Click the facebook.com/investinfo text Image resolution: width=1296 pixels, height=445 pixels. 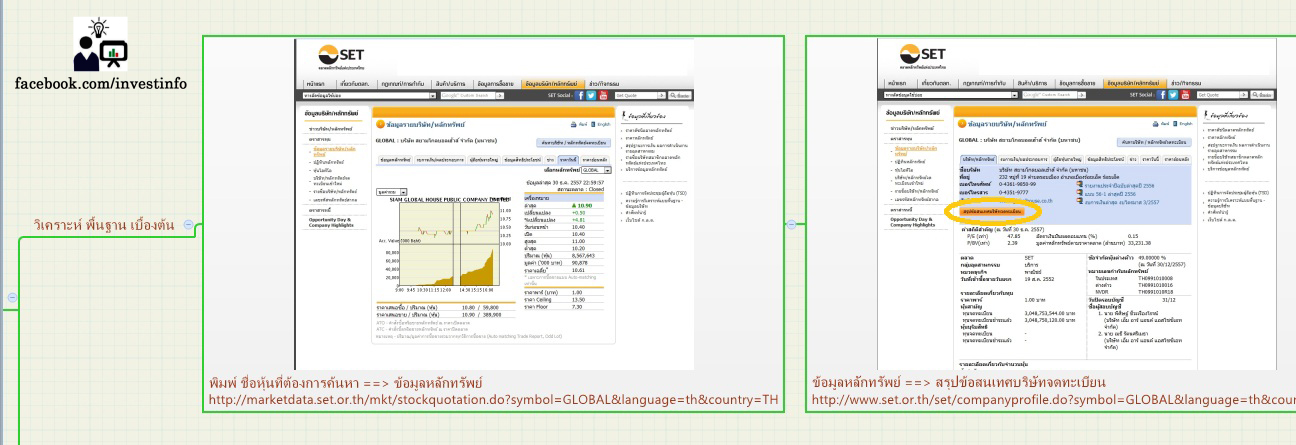click(101, 83)
